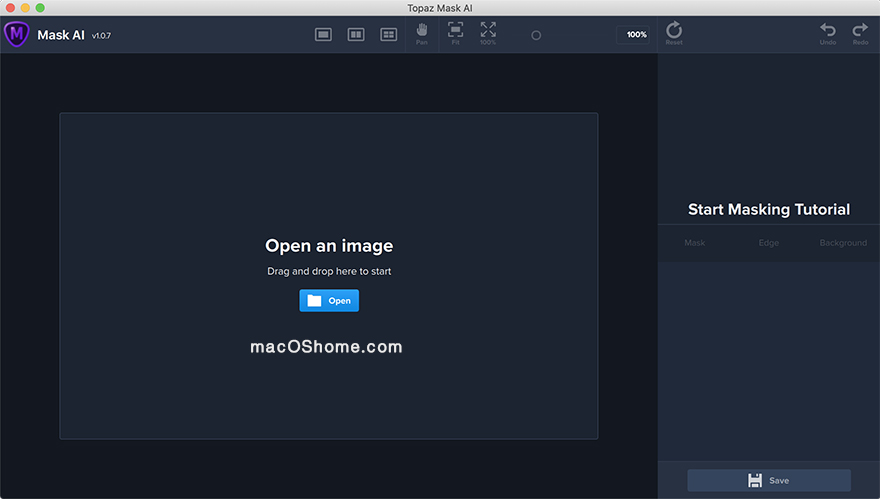Click the v1.0.7 version label
The height and width of the screenshot is (499, 880).
101,35
